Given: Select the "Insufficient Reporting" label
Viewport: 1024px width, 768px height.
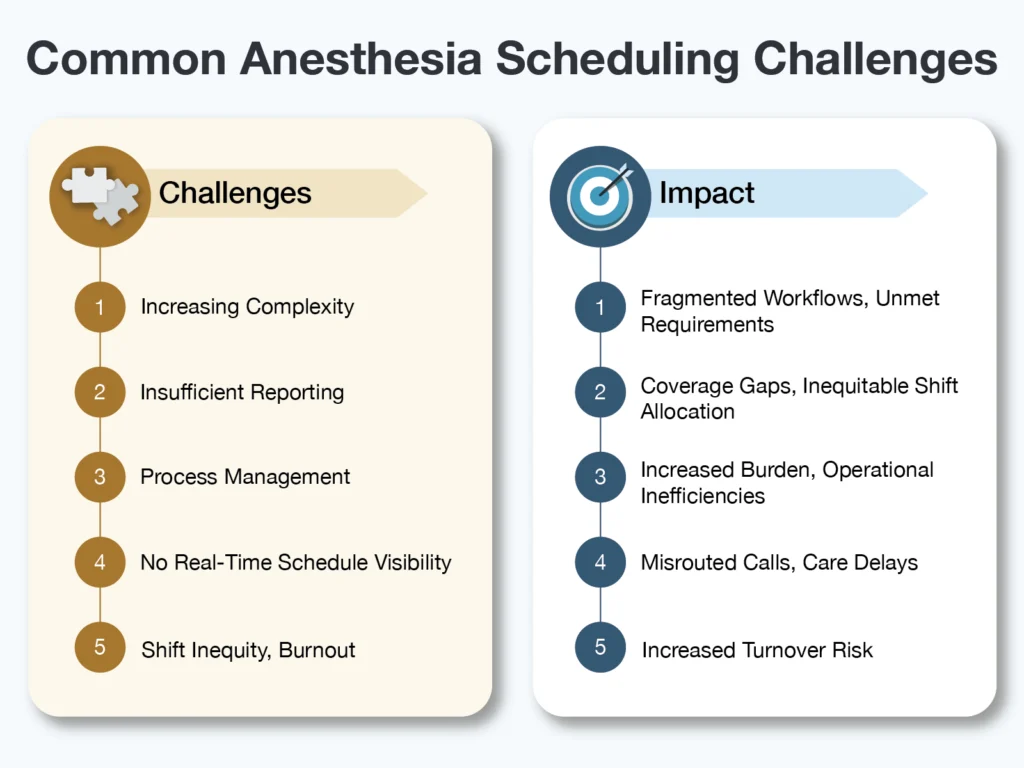Looking at the screenshot, I should [x=242, y=393].
